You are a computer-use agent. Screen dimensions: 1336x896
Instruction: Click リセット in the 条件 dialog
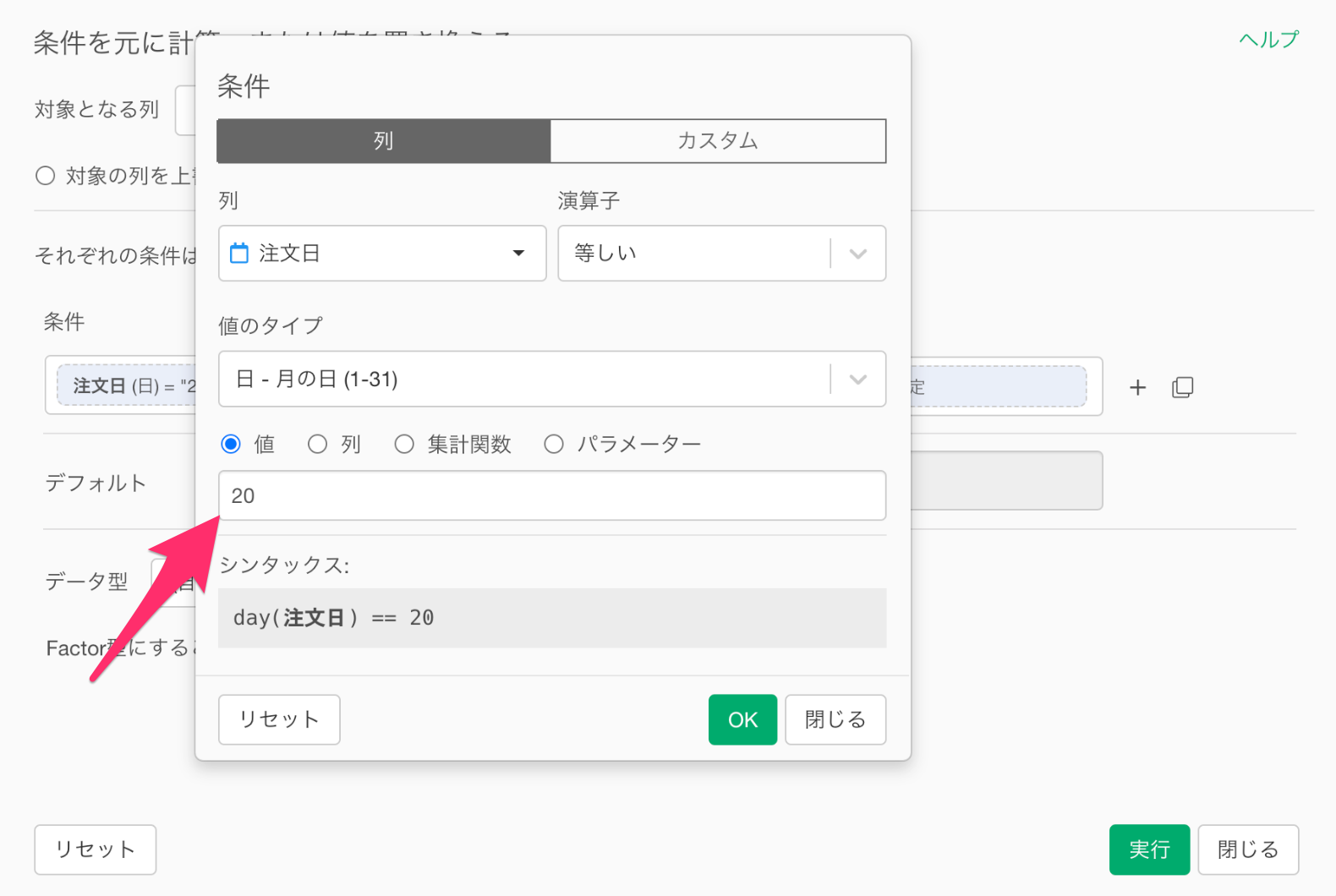tap(279, 719)
